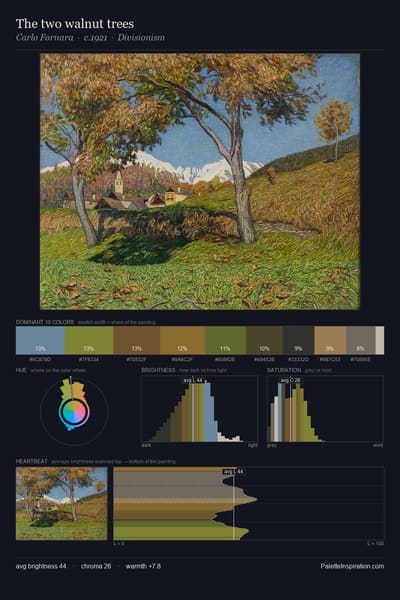Pick the charcoal 9% color swatch

(x=299, y=340)
